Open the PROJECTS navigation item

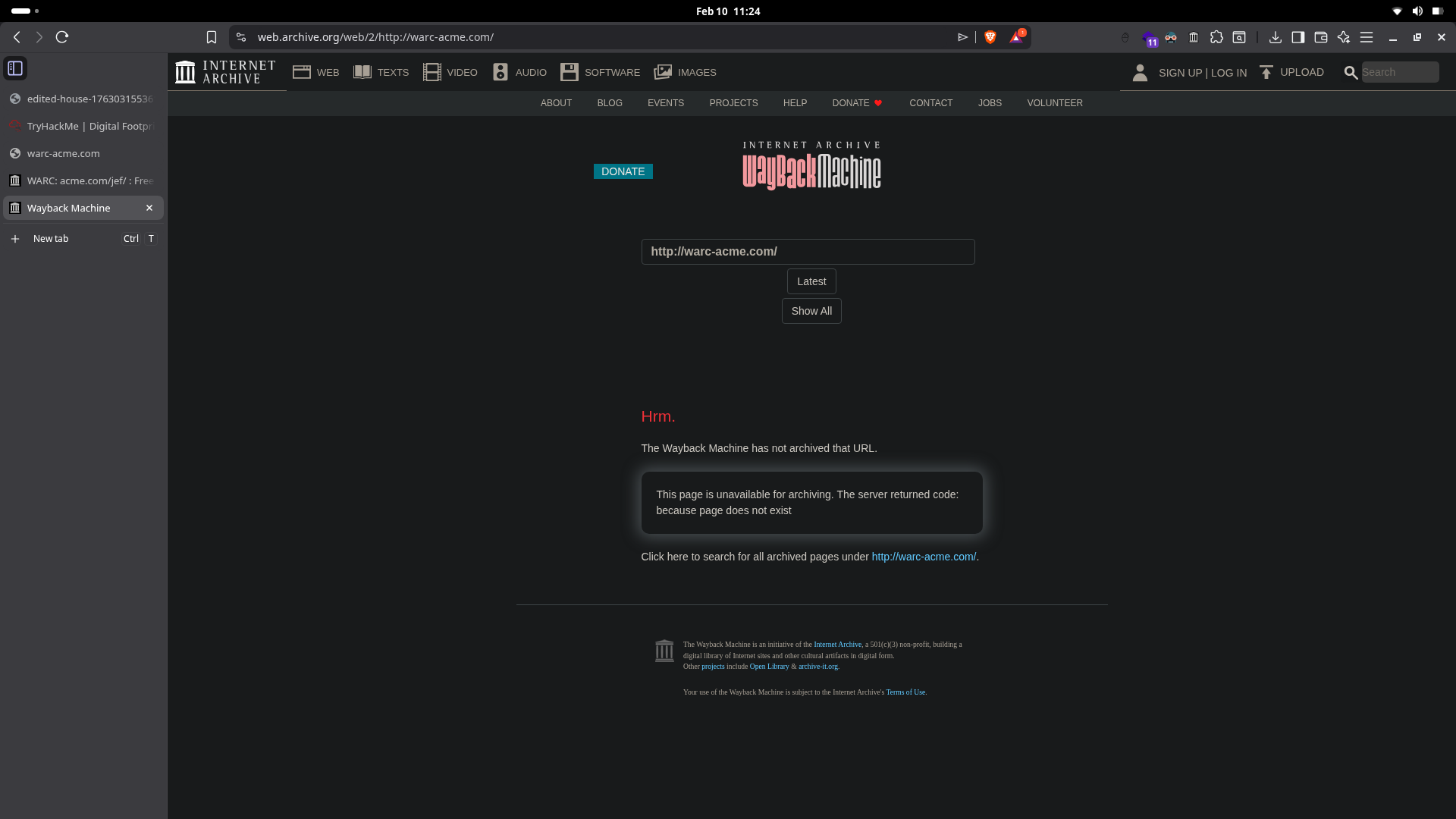pos(733,103)
